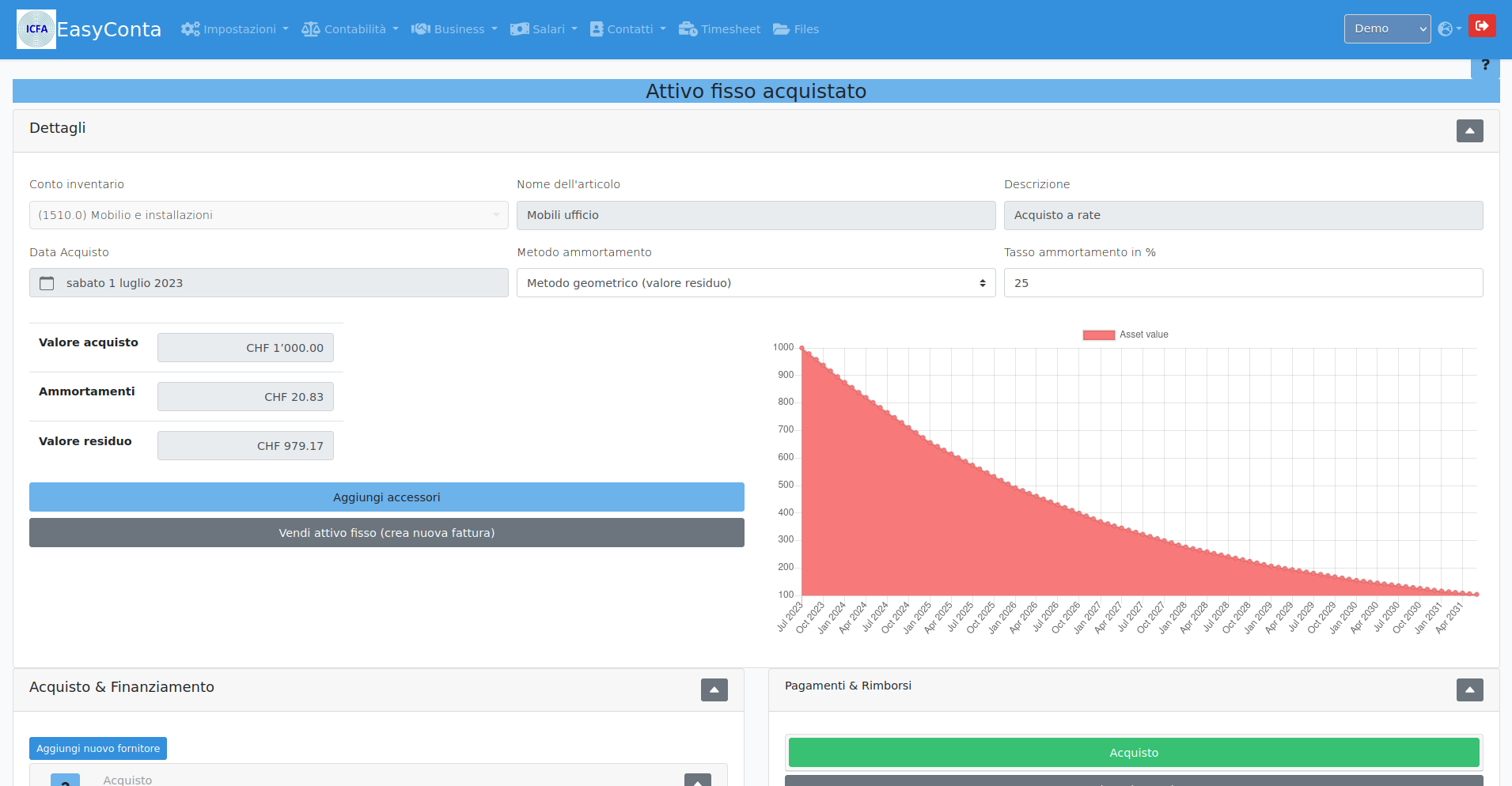Open the language globe menu
Screen dimensions: 1512x786
click(x=1449, y=29)
